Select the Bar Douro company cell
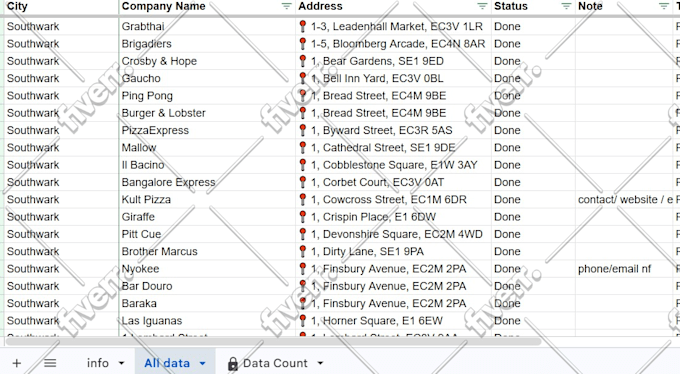 [207, 286]
